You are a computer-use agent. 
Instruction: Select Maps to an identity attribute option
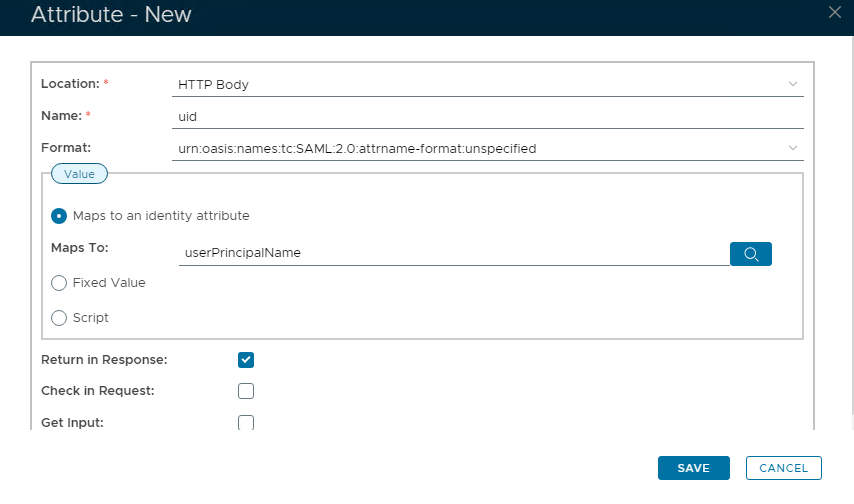(59, 216)
